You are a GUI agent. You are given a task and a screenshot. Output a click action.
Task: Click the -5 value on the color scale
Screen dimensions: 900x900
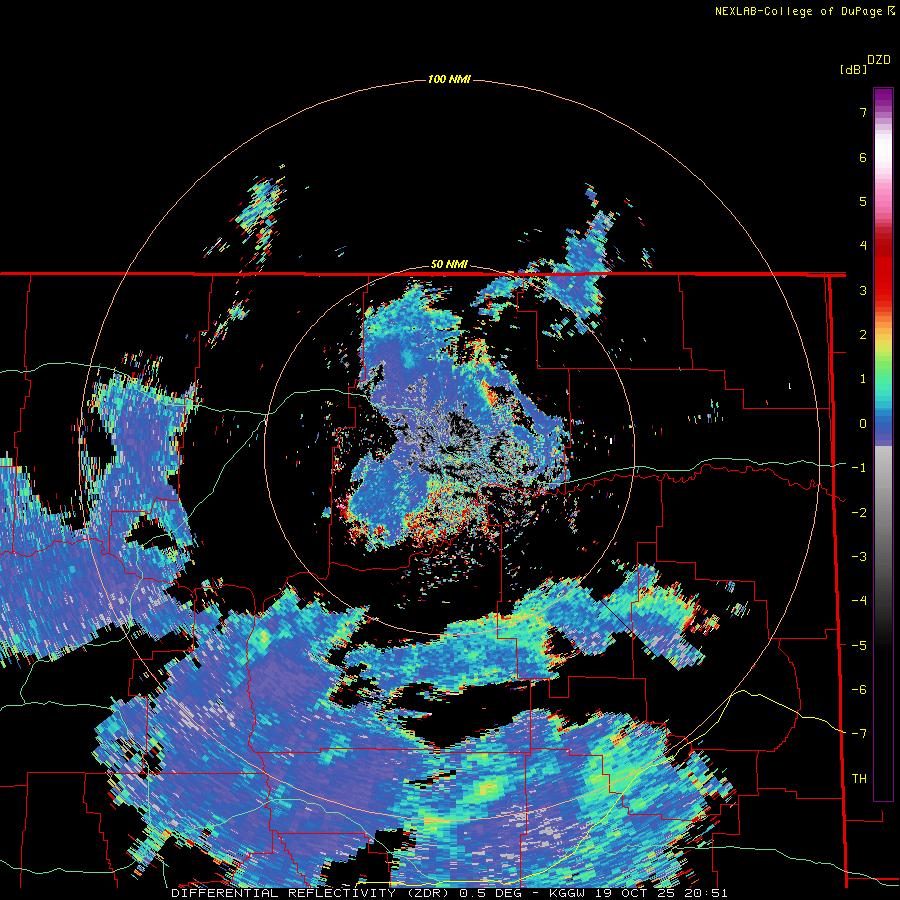tap(859, 646)
